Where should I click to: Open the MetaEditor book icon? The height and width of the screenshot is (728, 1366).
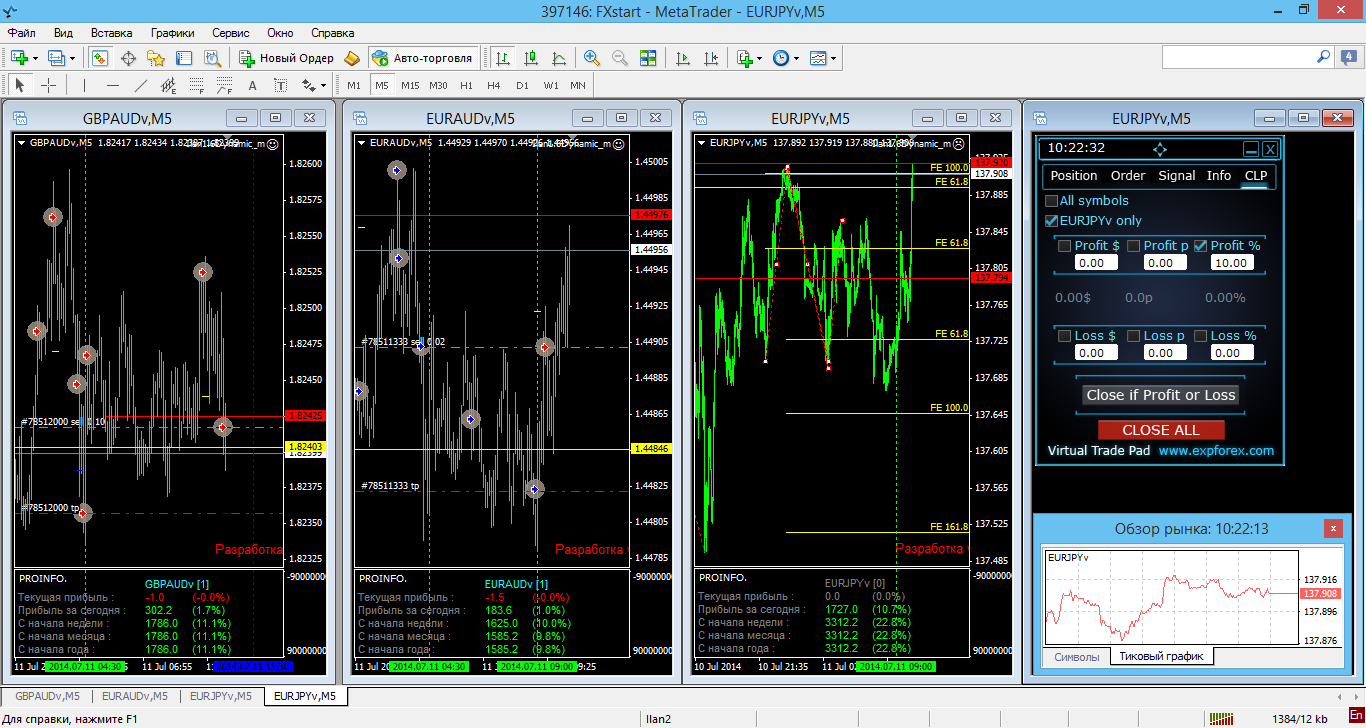click(x=351, y=58)
